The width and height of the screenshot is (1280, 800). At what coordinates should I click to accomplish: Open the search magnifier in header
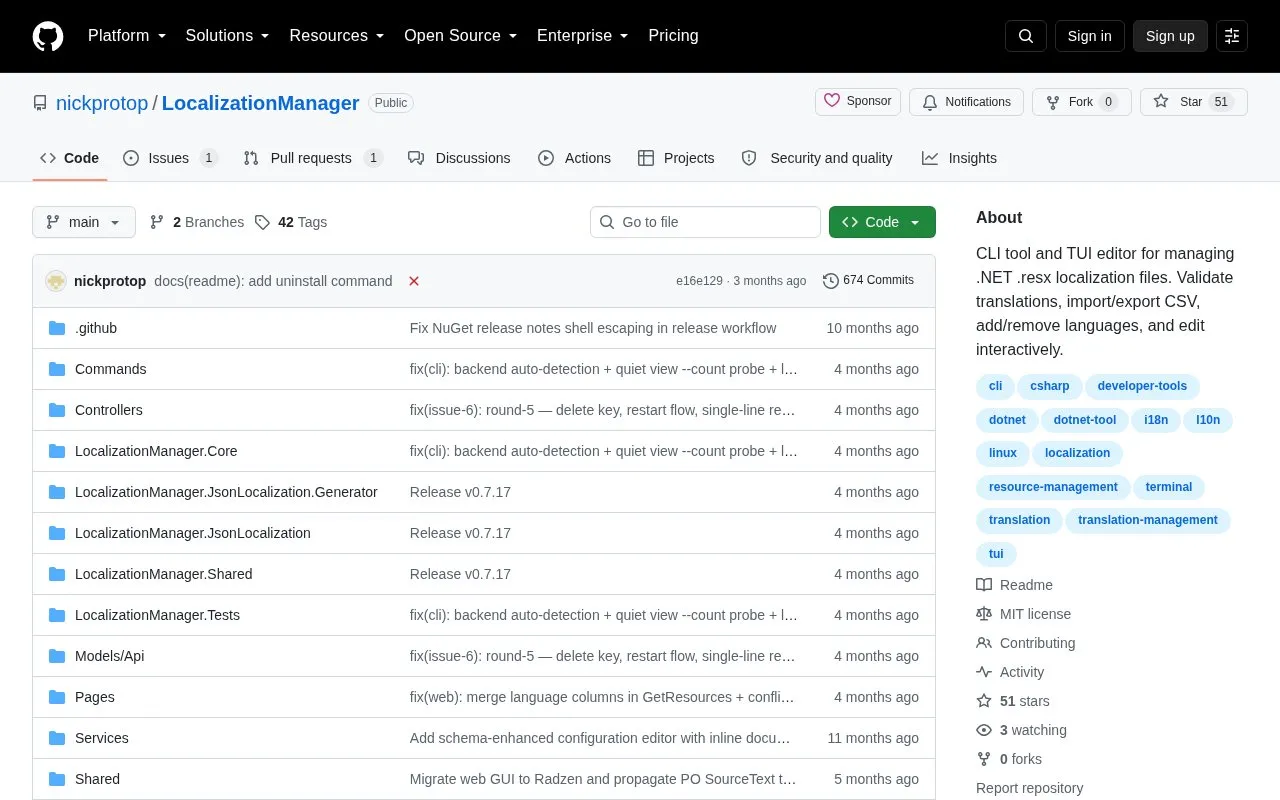[1026, 36]
